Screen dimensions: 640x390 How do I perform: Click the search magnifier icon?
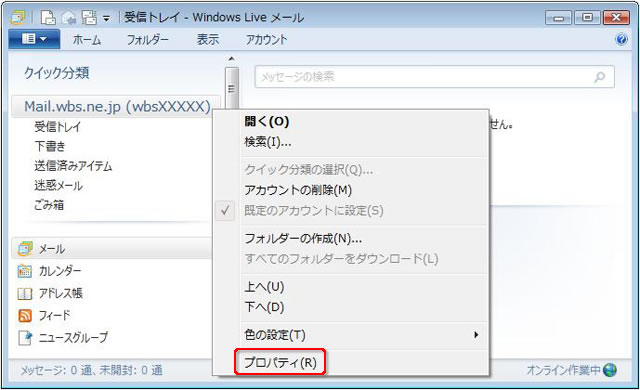point(600,77)
